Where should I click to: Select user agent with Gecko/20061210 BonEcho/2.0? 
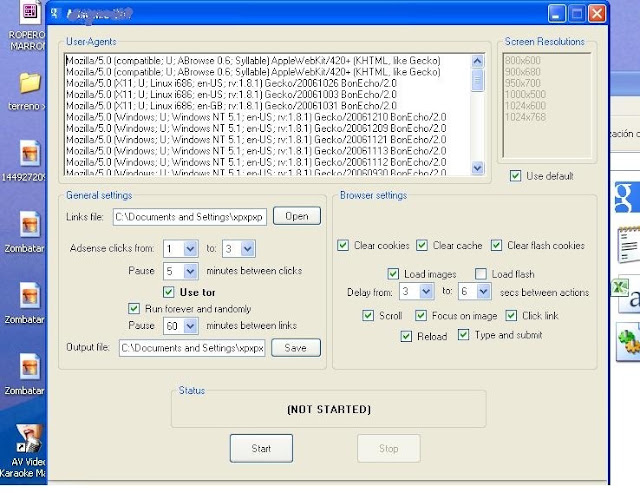(x=256, y=117)
